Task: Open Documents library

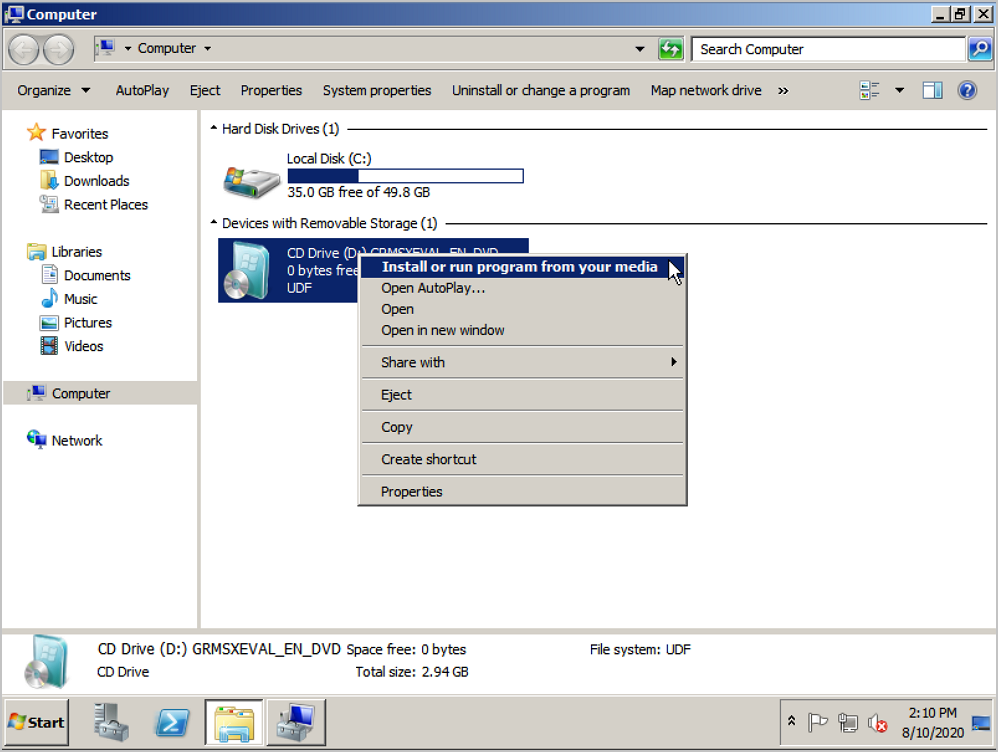Action: (97, 275)
